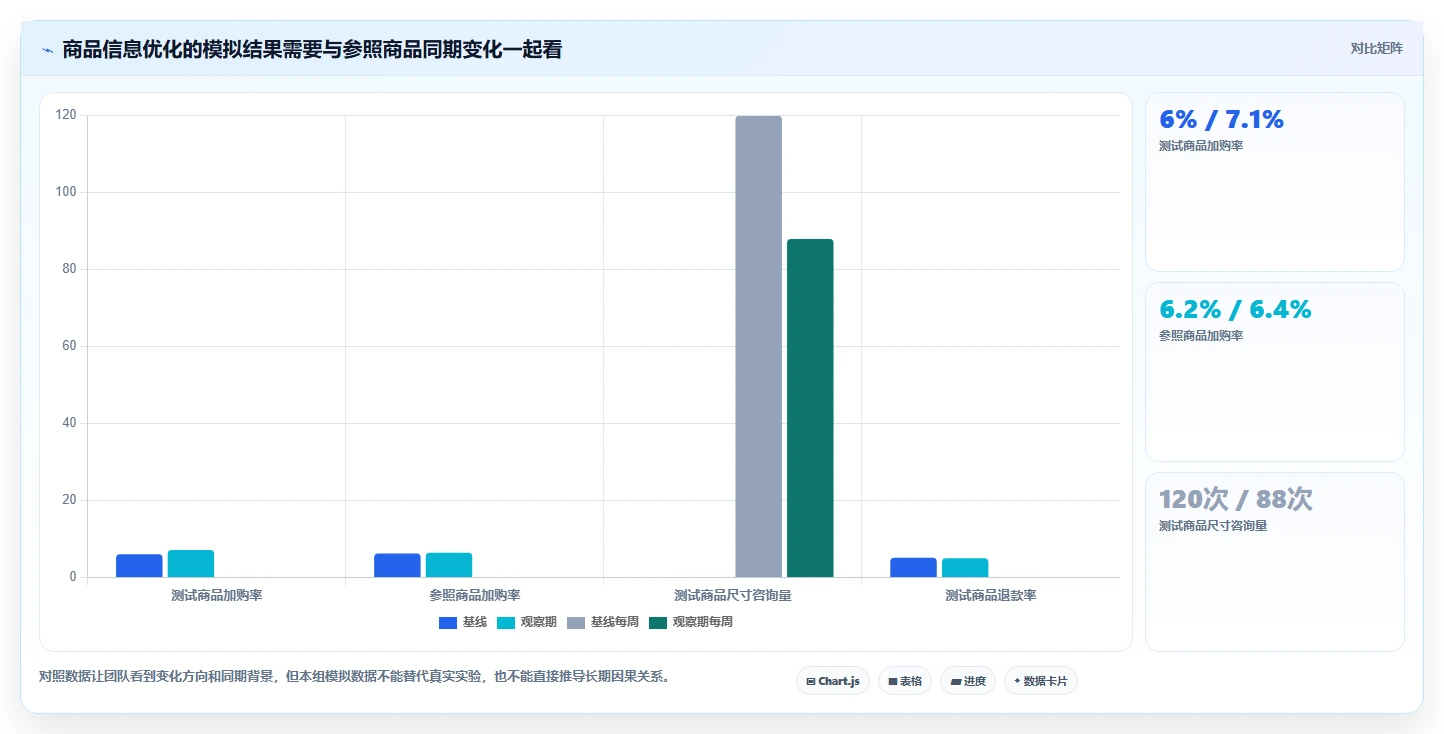Viewport: 1444px width, 734px height.
Task: Click the 100 y-axis tick label
Action: tap(66, 192)
